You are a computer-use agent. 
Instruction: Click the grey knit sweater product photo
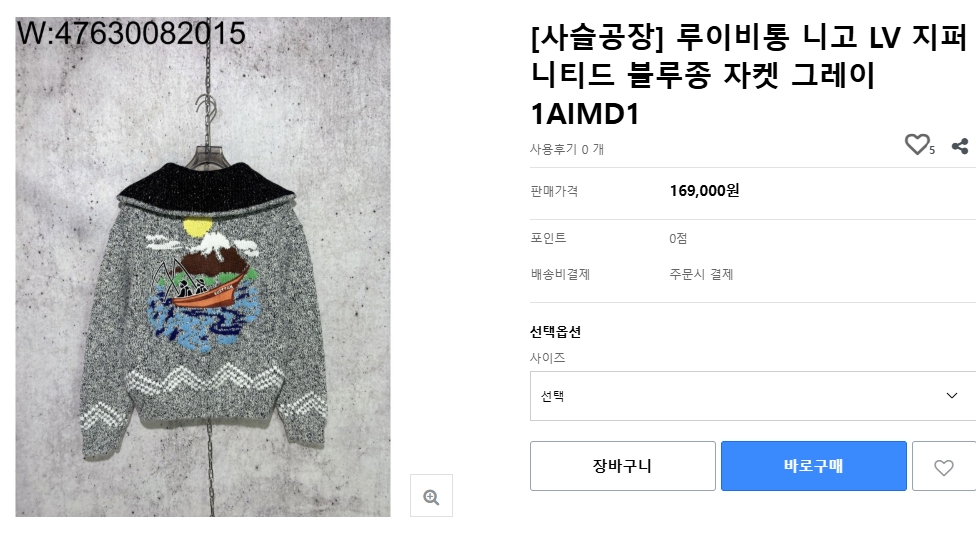click(203, 300)
